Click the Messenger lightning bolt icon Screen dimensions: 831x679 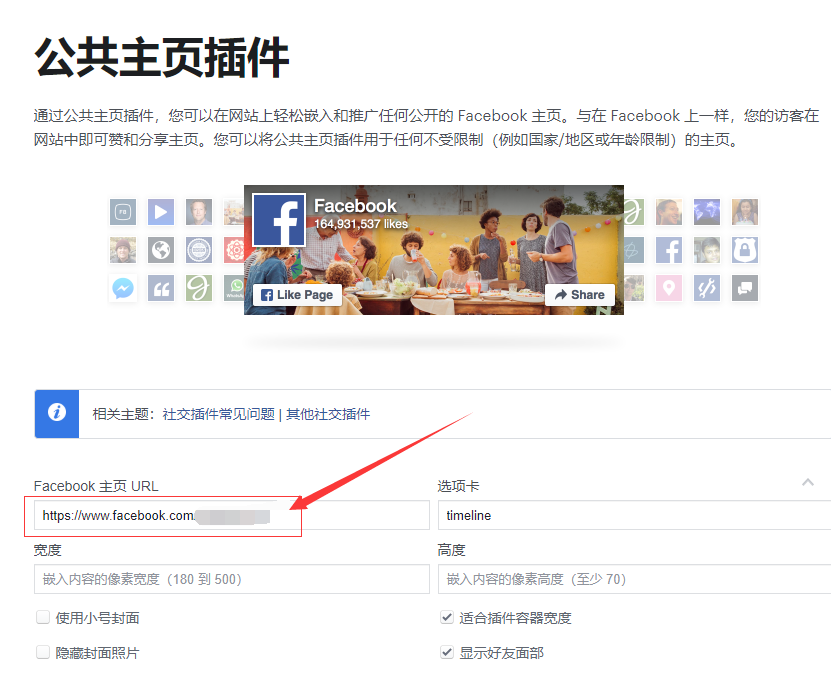click(x=123, y=288)
